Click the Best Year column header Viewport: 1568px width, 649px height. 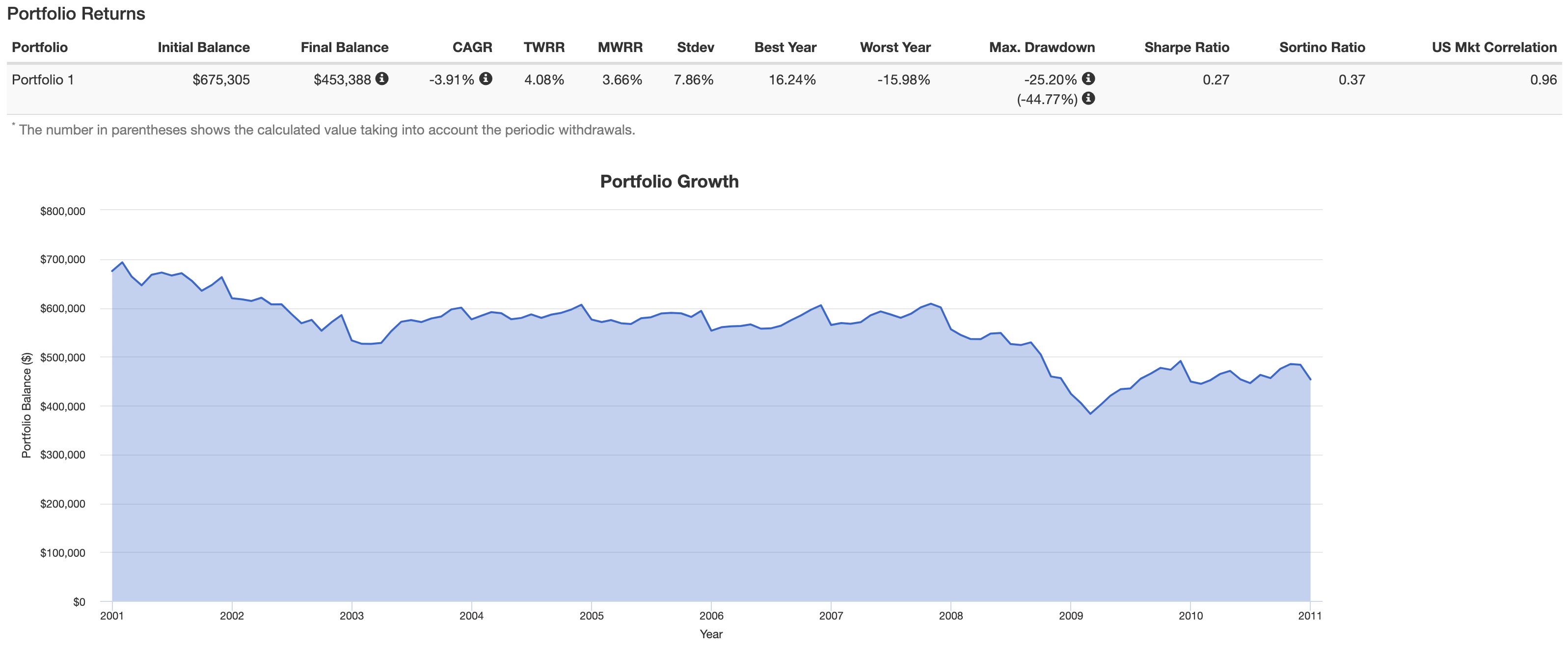point(784,48)
